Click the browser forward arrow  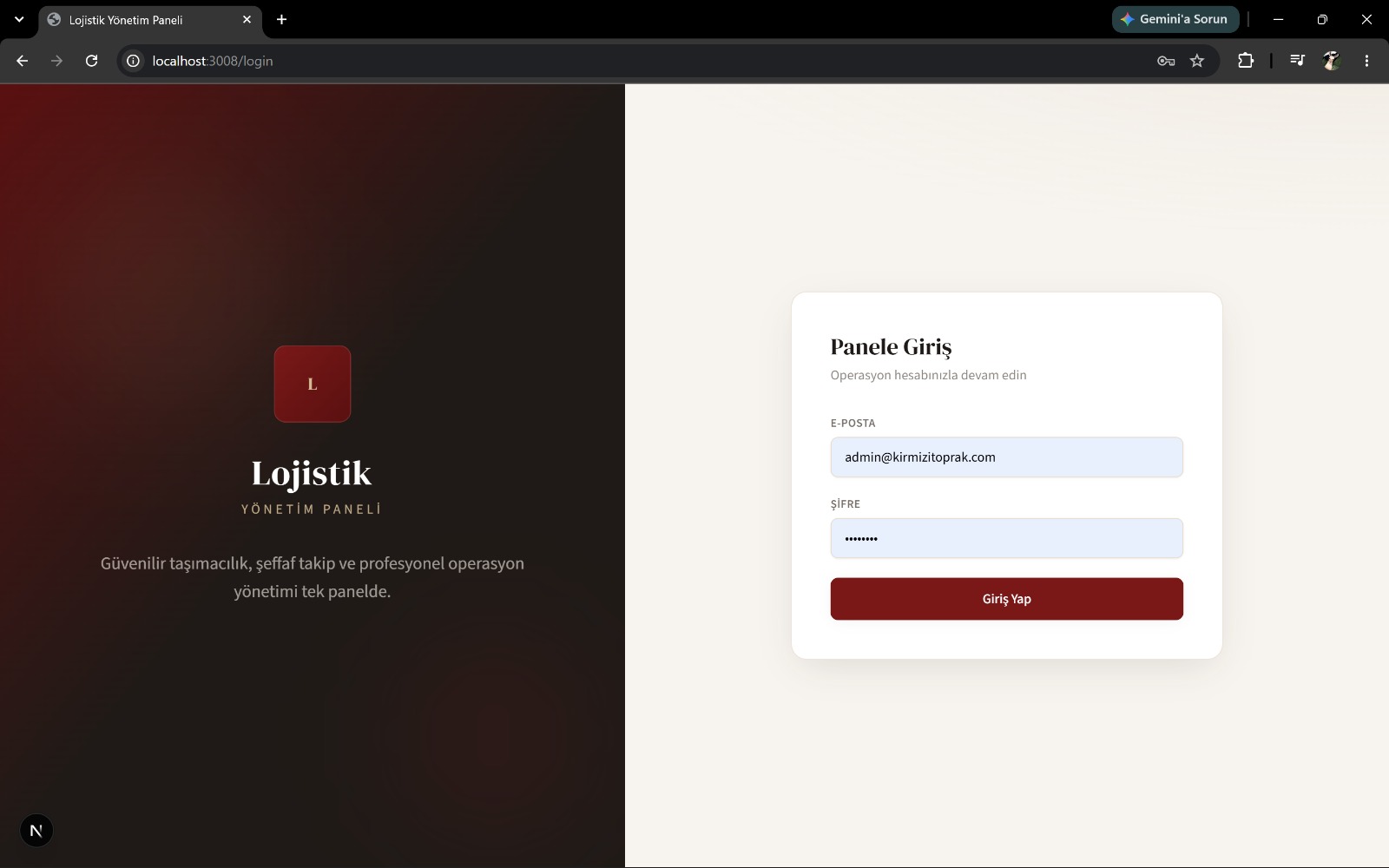(x=56, y=61)
